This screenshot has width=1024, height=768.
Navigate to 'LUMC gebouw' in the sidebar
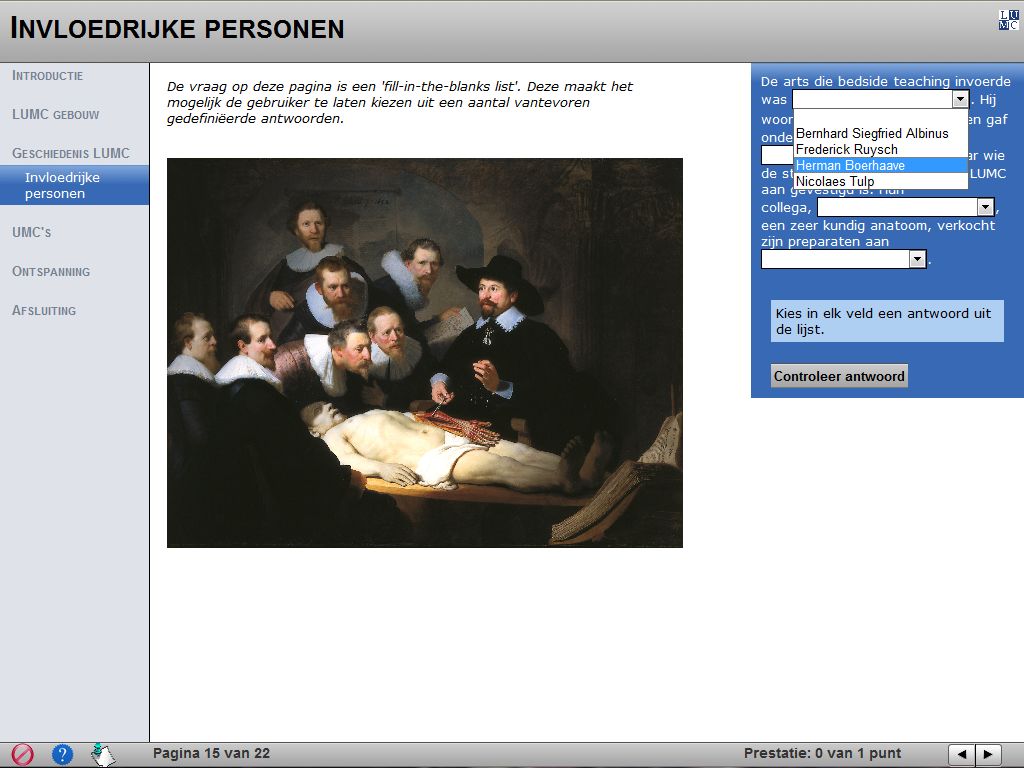56,114
